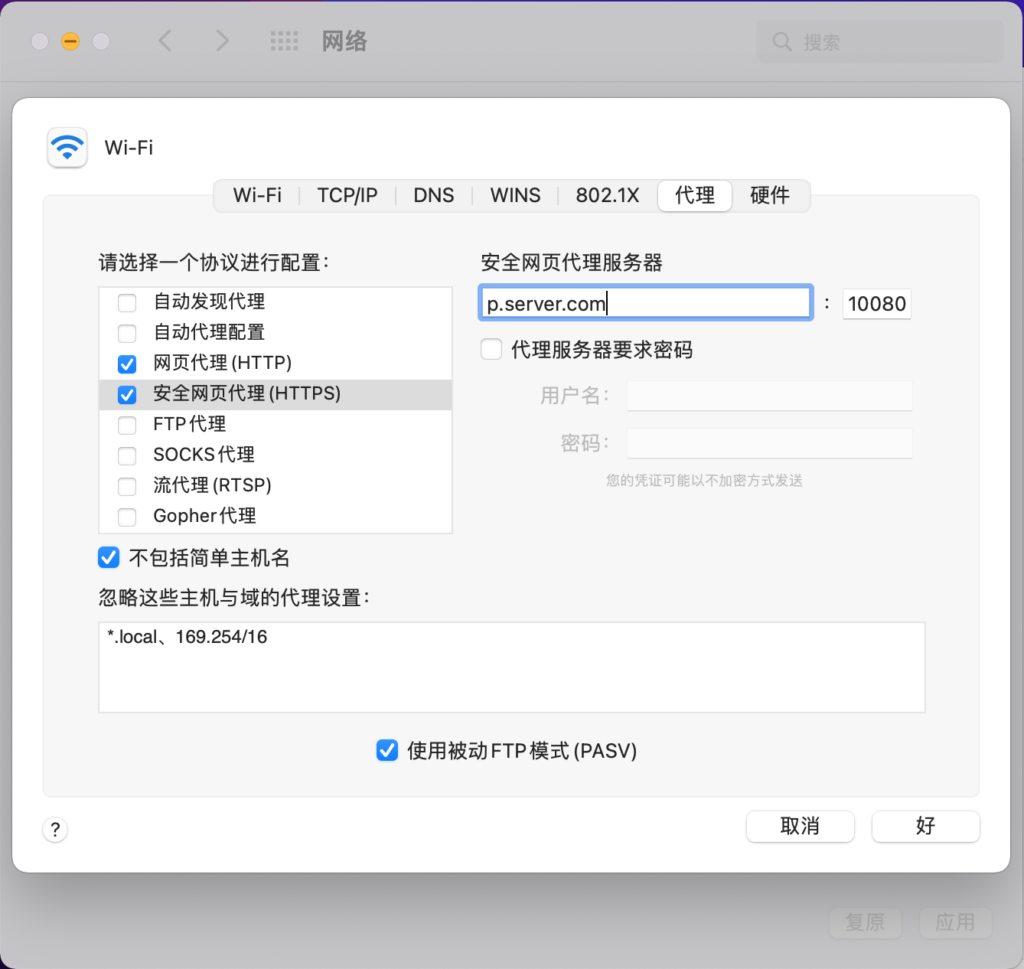Click the bypass hosts text area
This screenshot has width=1024, height=969.
tap(511, 667)
